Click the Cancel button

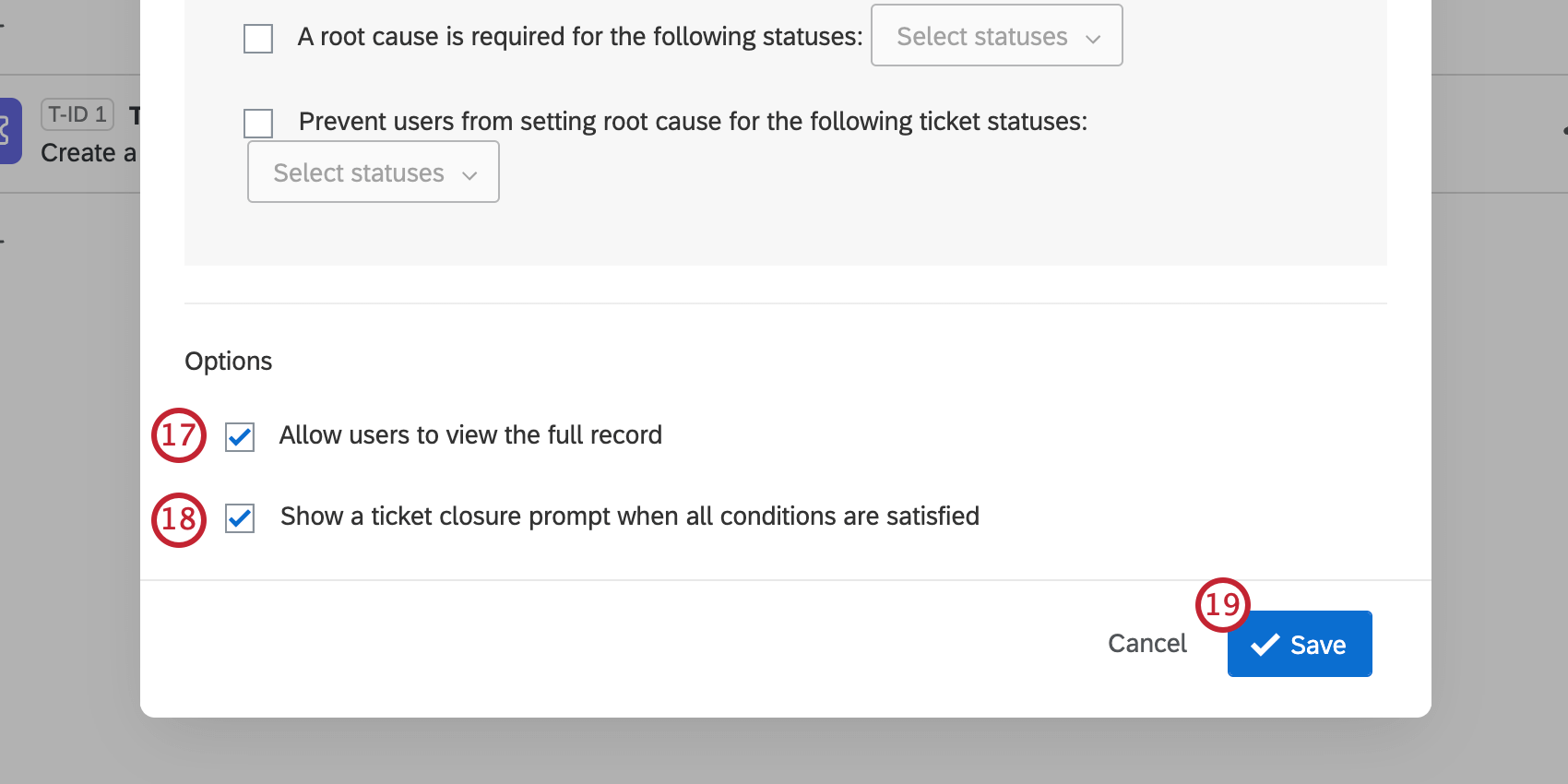[1146, 643]
